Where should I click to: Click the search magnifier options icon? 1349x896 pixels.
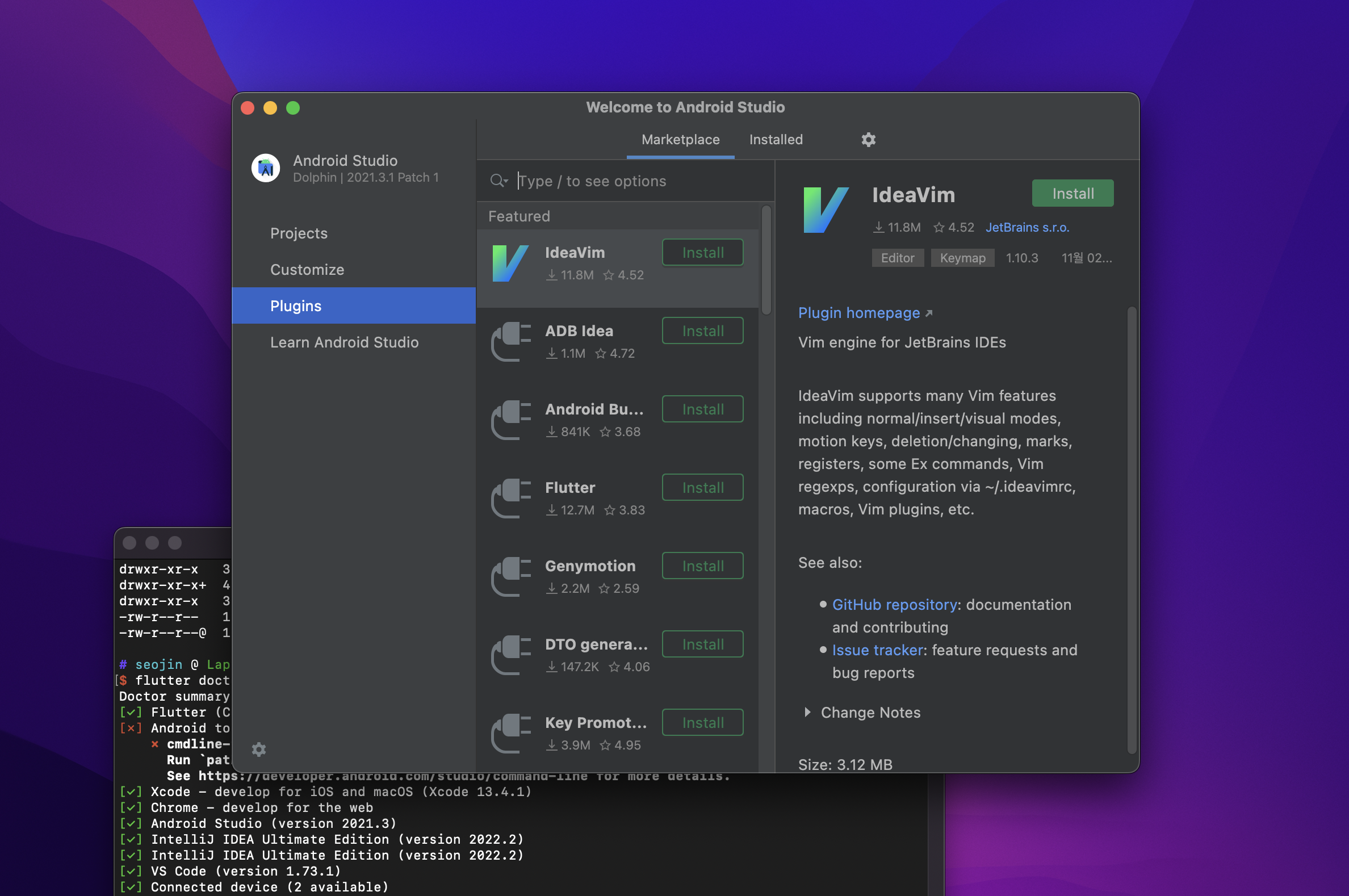point(498,181)
